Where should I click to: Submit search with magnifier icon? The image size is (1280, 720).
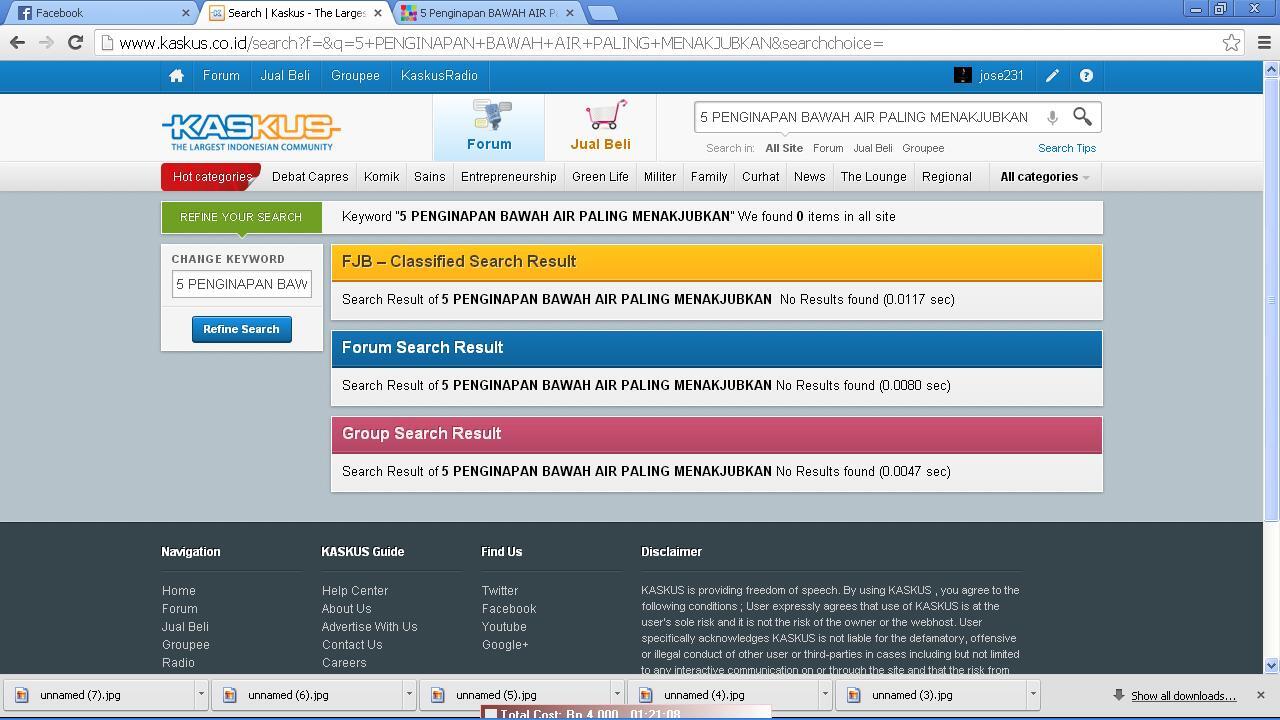coord(1082,117)
